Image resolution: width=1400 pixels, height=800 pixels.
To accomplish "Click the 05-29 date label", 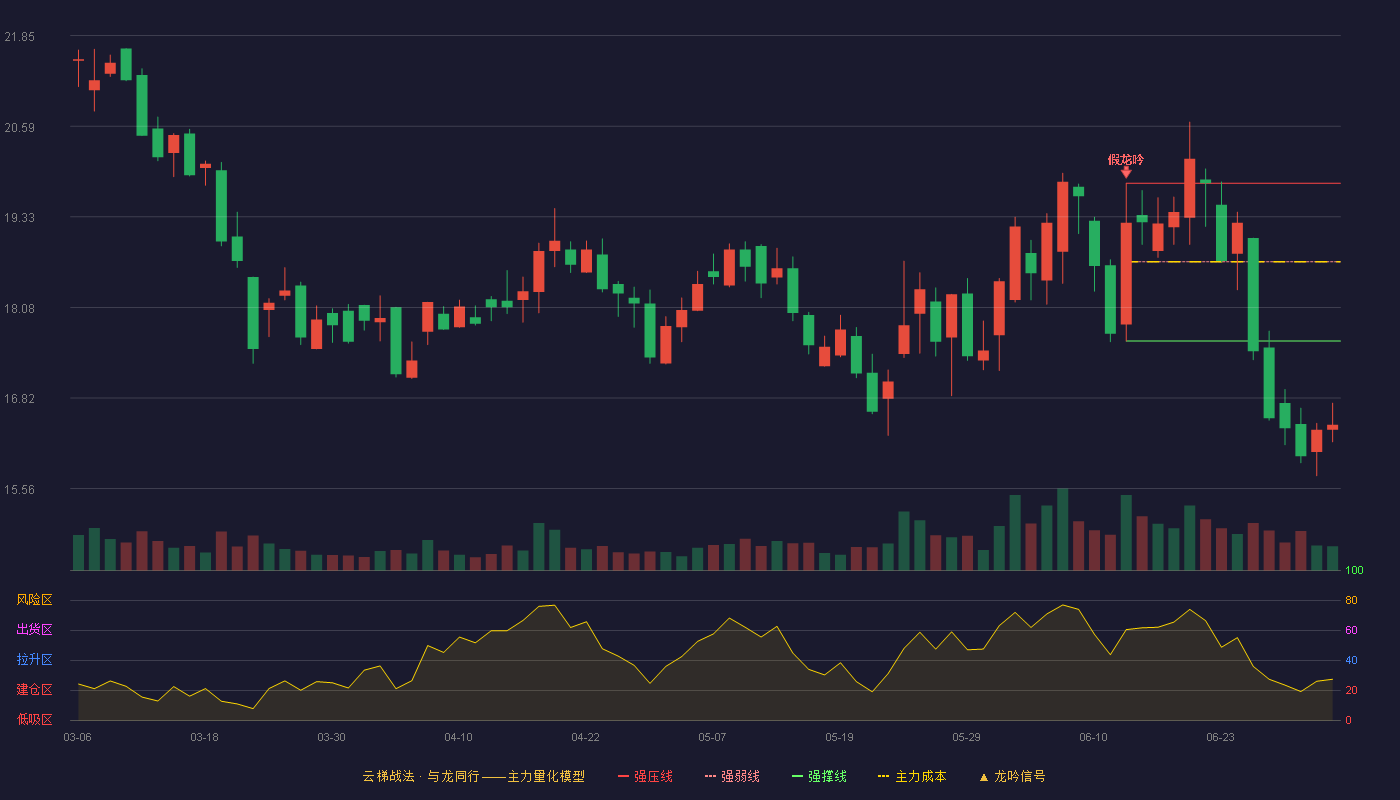I will (966, 737).
